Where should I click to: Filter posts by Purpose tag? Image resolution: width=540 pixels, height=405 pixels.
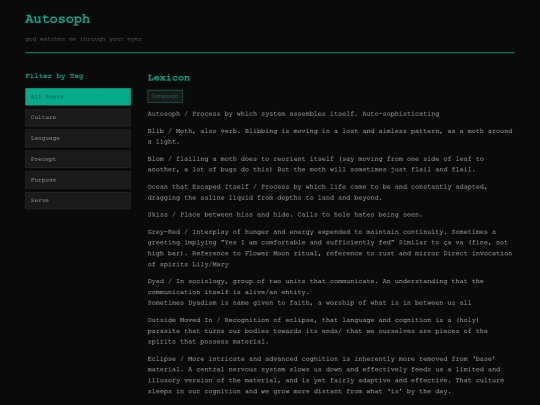click(x=78, y=180)
